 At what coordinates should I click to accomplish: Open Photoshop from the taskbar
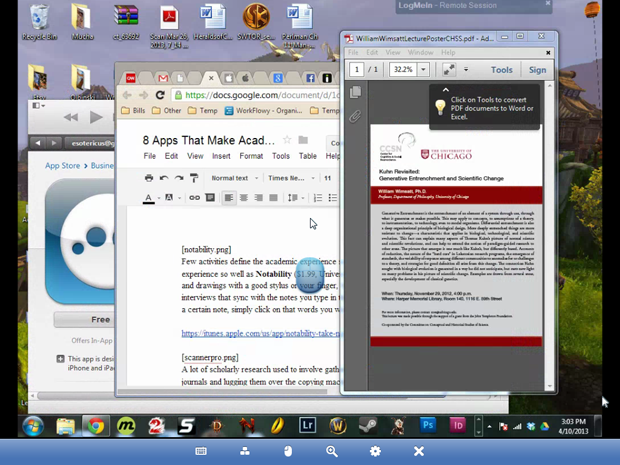click(x=428, y=425)
